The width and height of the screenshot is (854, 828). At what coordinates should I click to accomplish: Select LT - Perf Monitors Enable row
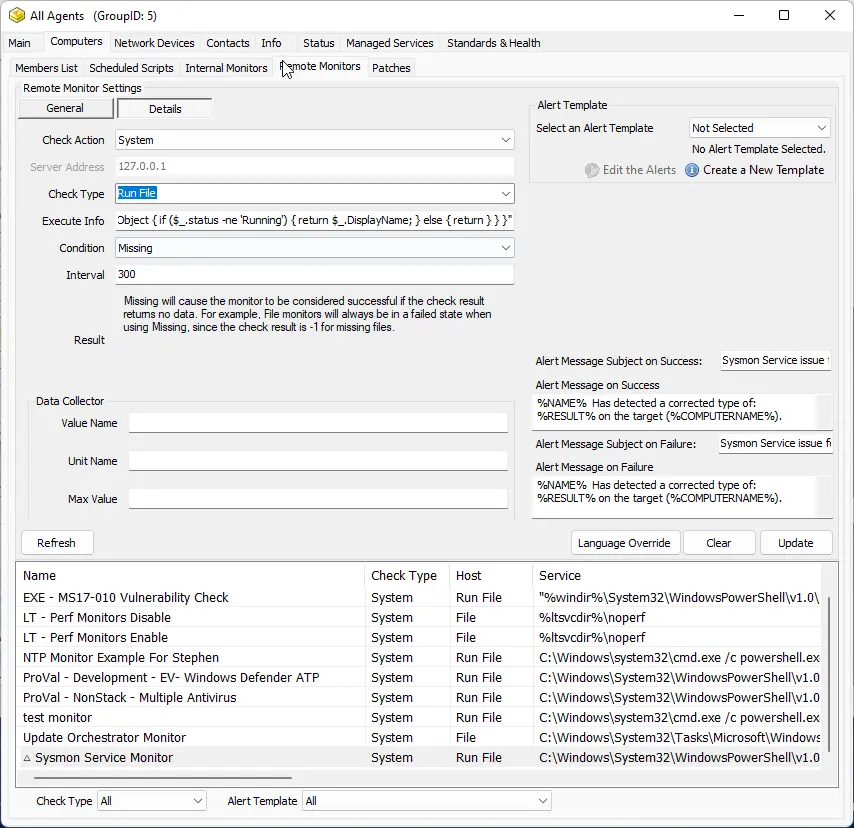420,637
